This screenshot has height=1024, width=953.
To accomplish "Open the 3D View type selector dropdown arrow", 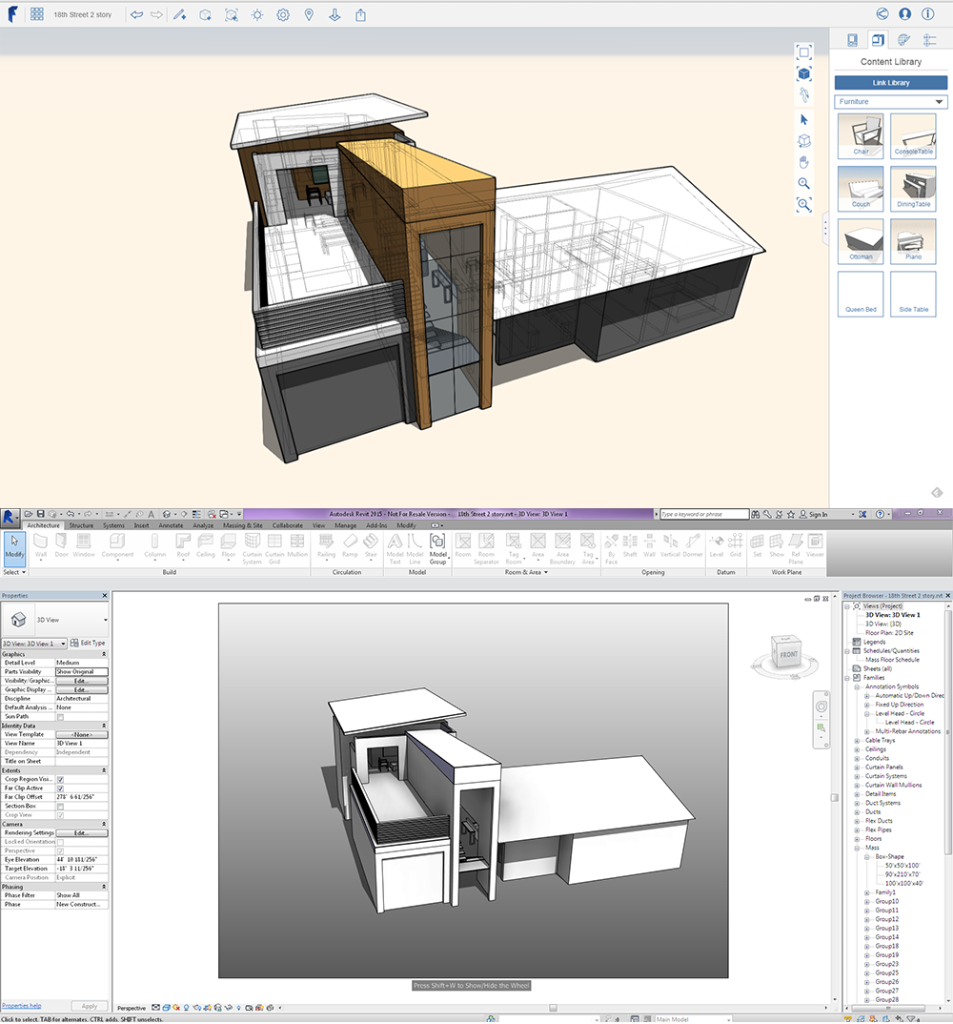I will (105, 620).
